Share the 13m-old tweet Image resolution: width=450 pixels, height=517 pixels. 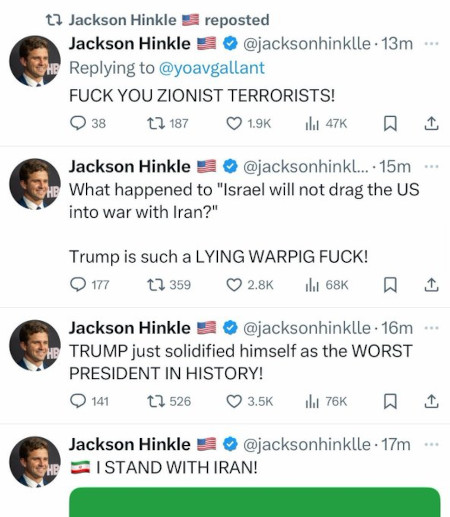pyautogui.click(x=431, y=123)
